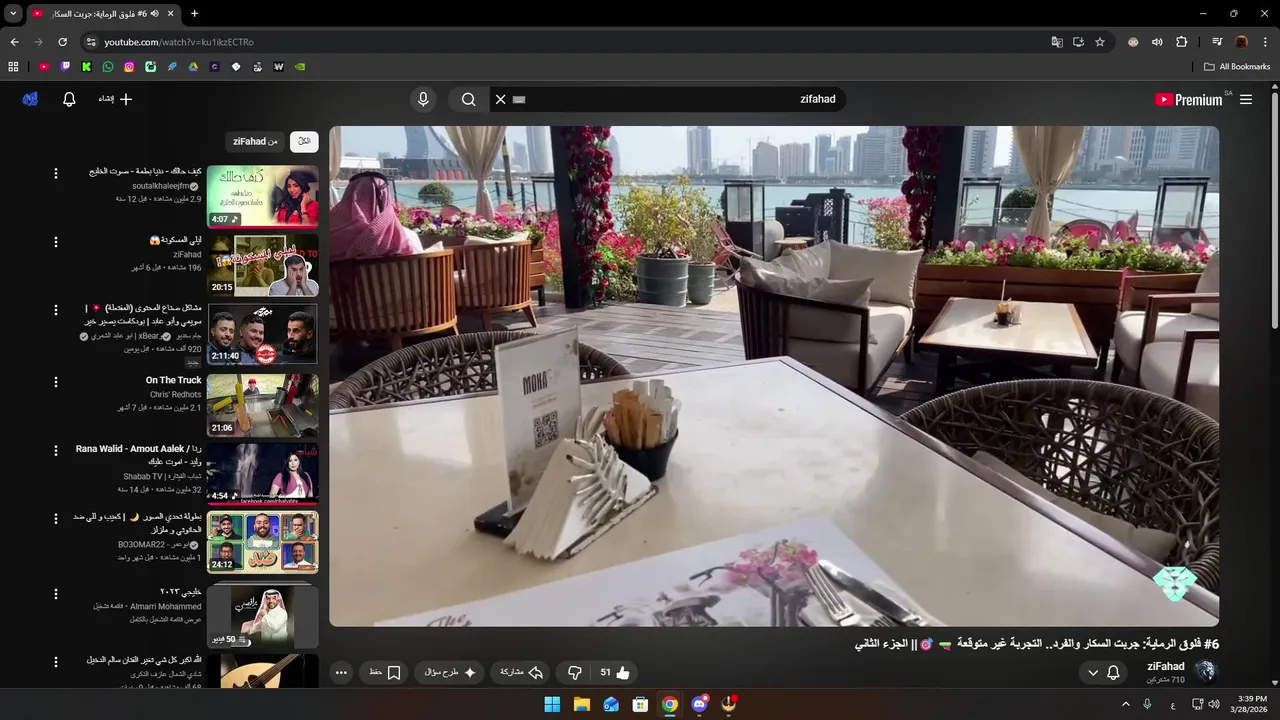Image resolution: width=1280 pixels, height=720 pixels.
Task: Open All Bookmarks folder
Action: click(x=1237, y=67)
